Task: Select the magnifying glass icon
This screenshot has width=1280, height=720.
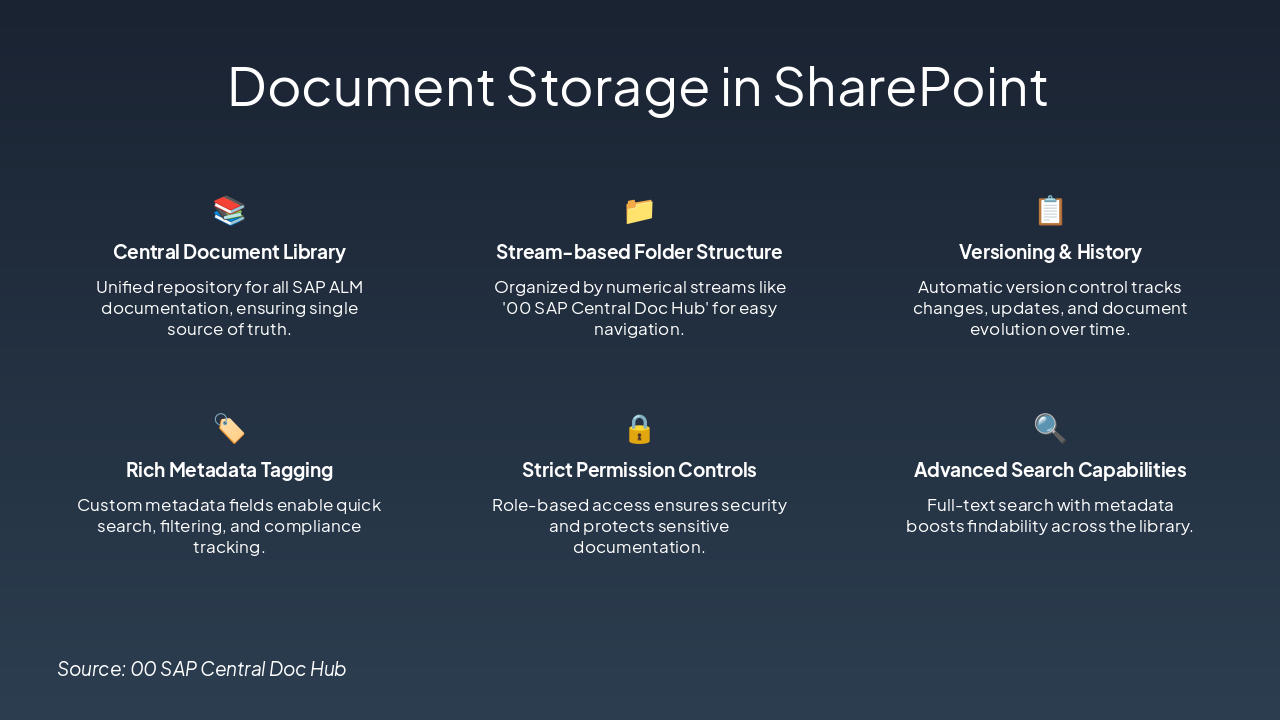Action: click(1049, 429)
